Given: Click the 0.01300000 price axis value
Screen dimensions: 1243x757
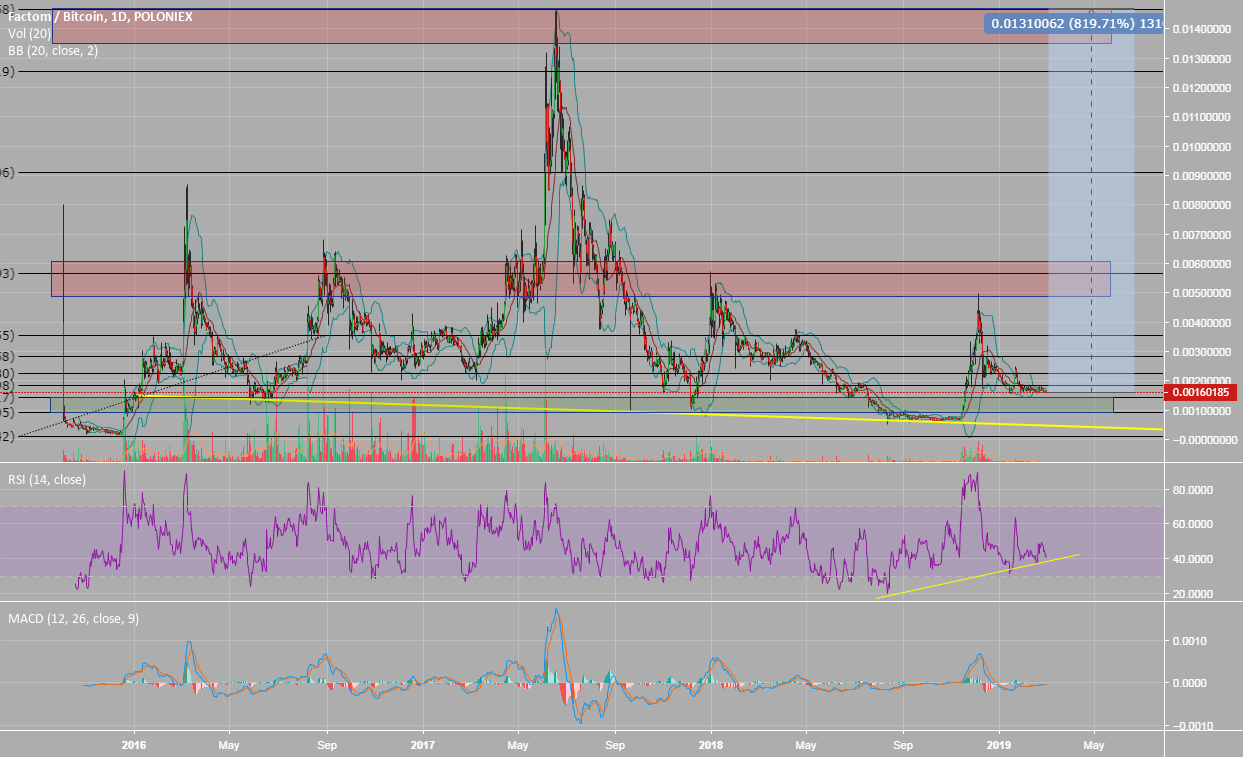Looking at the screenshot, I should coord(1200,59).
